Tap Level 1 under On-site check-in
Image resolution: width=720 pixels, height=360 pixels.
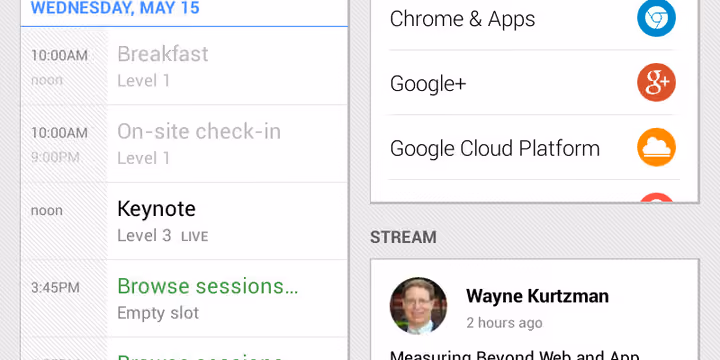143,158
